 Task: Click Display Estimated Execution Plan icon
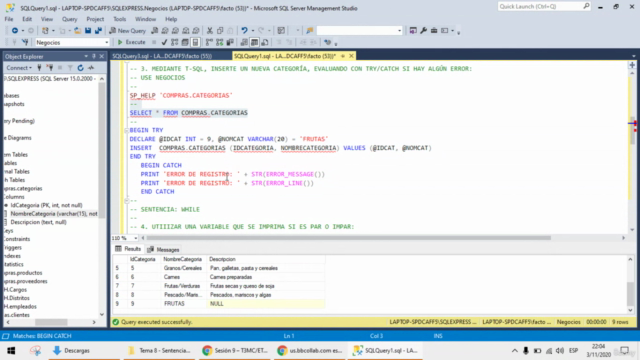(x=175, y=42)
